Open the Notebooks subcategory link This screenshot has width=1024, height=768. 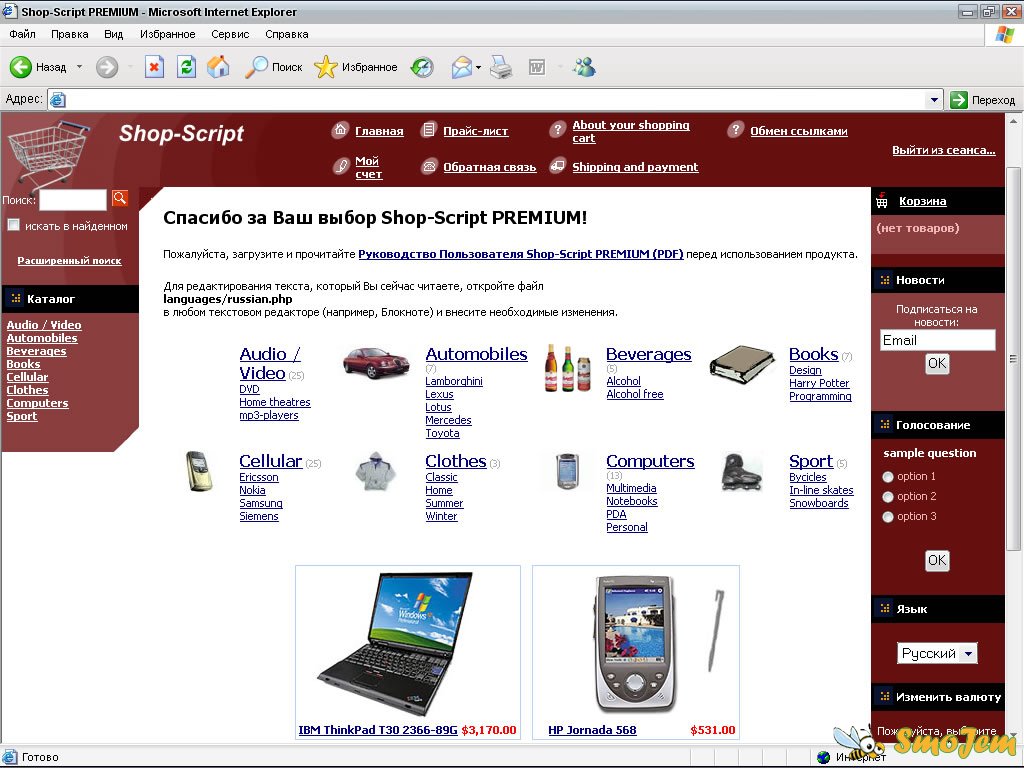[632, 501]
